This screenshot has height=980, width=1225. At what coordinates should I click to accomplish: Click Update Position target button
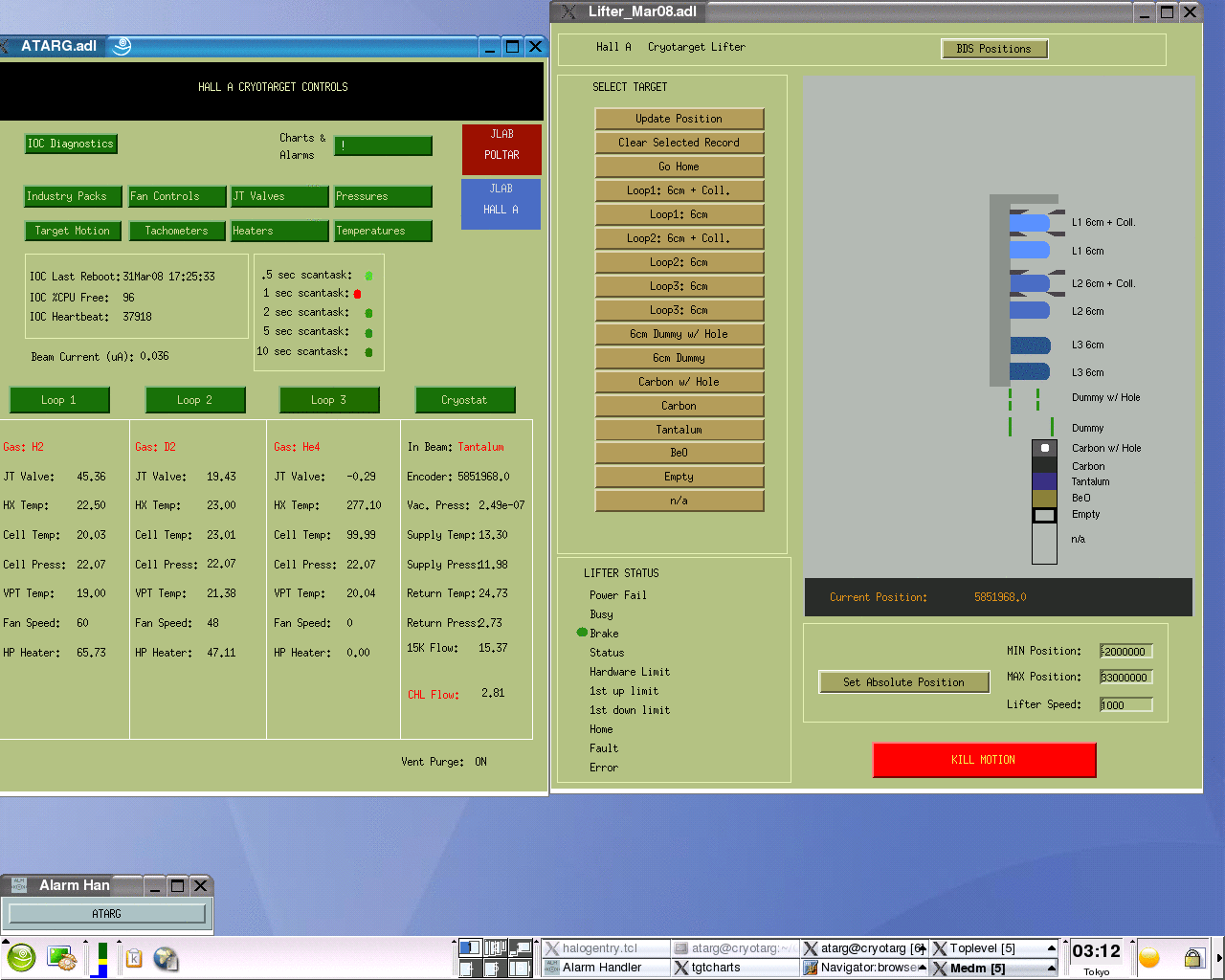pos(679,119)
